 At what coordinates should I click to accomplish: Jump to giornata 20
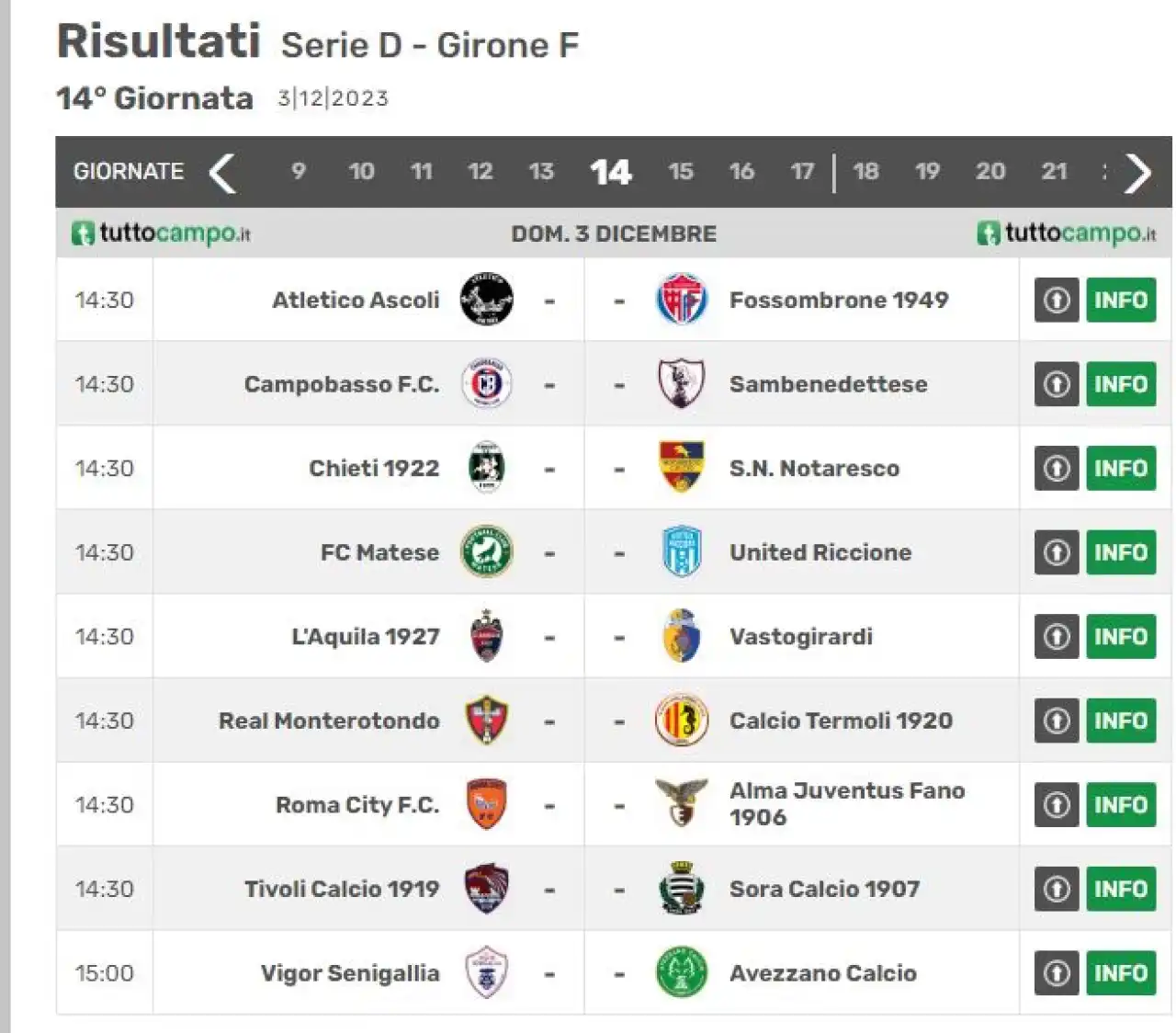[990, 172]
